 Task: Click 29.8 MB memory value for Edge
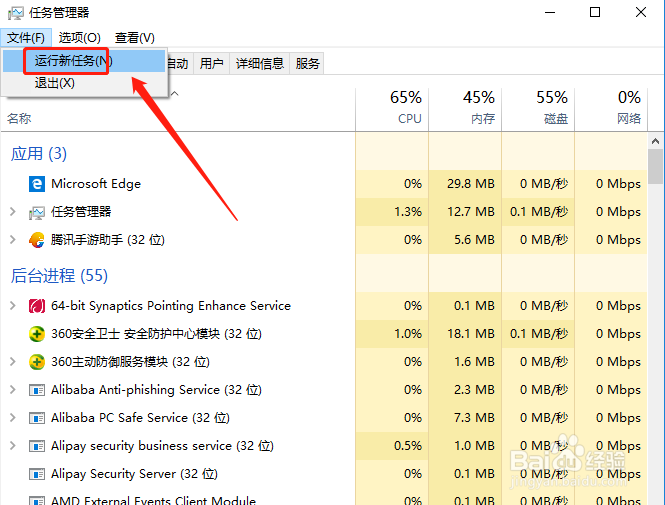tap(471, 184)
